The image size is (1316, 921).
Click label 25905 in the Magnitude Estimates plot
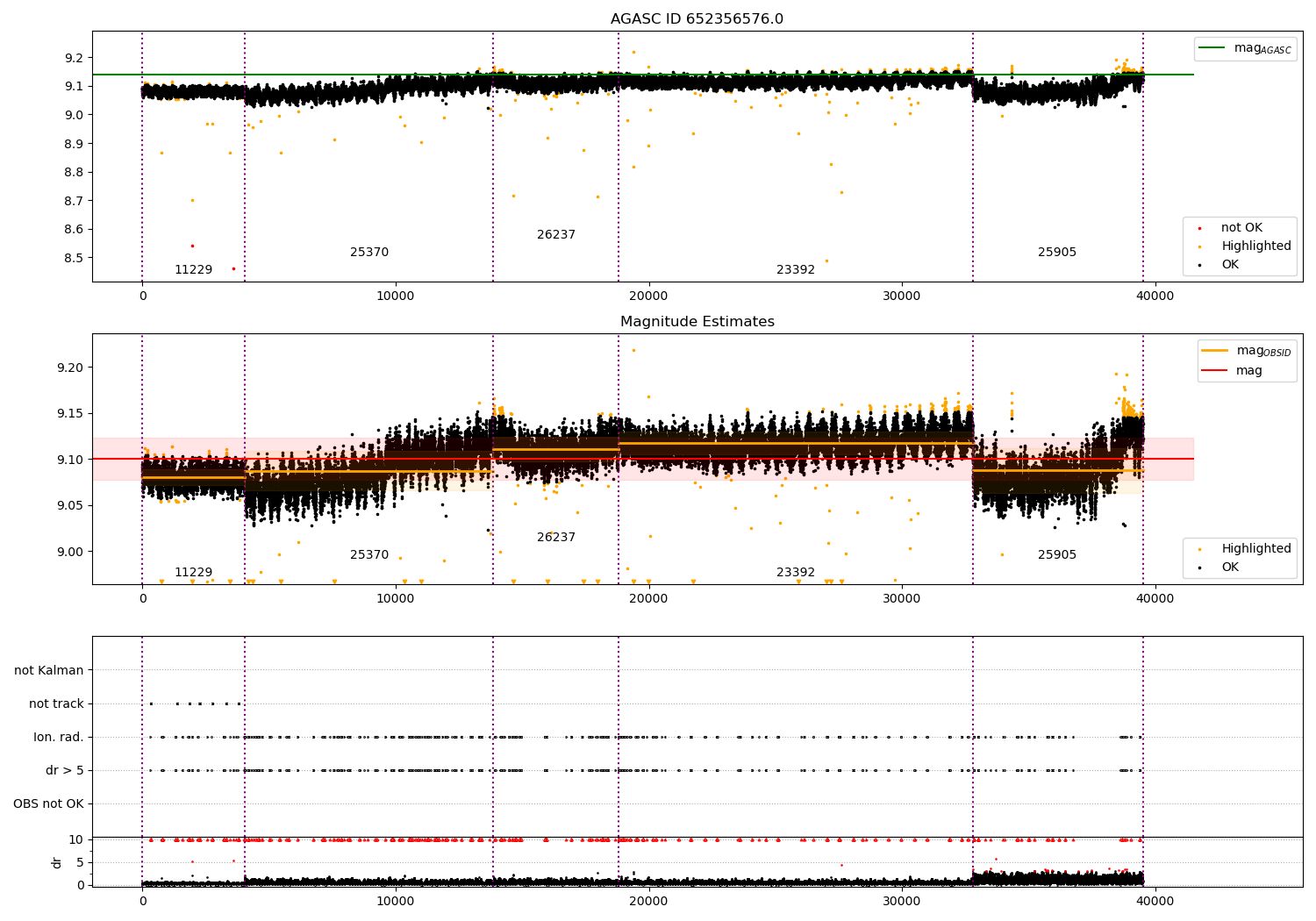click(x=1057, y=555)
